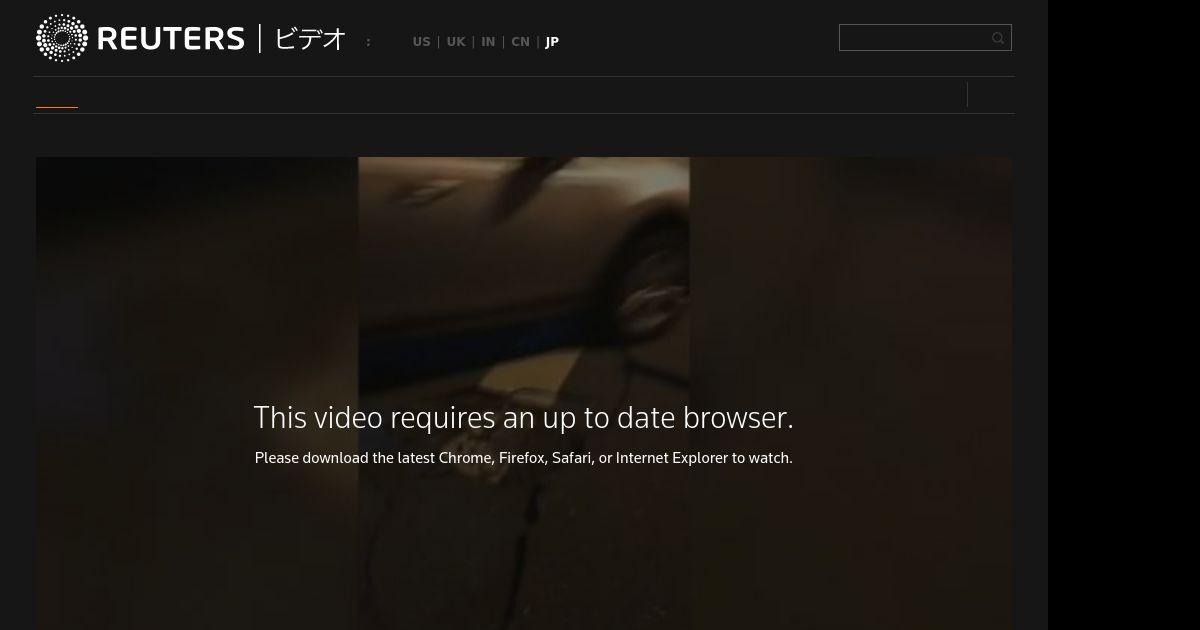Click the Reuters logo
This screenshot has height=630, width=1200.
[140, 38]
